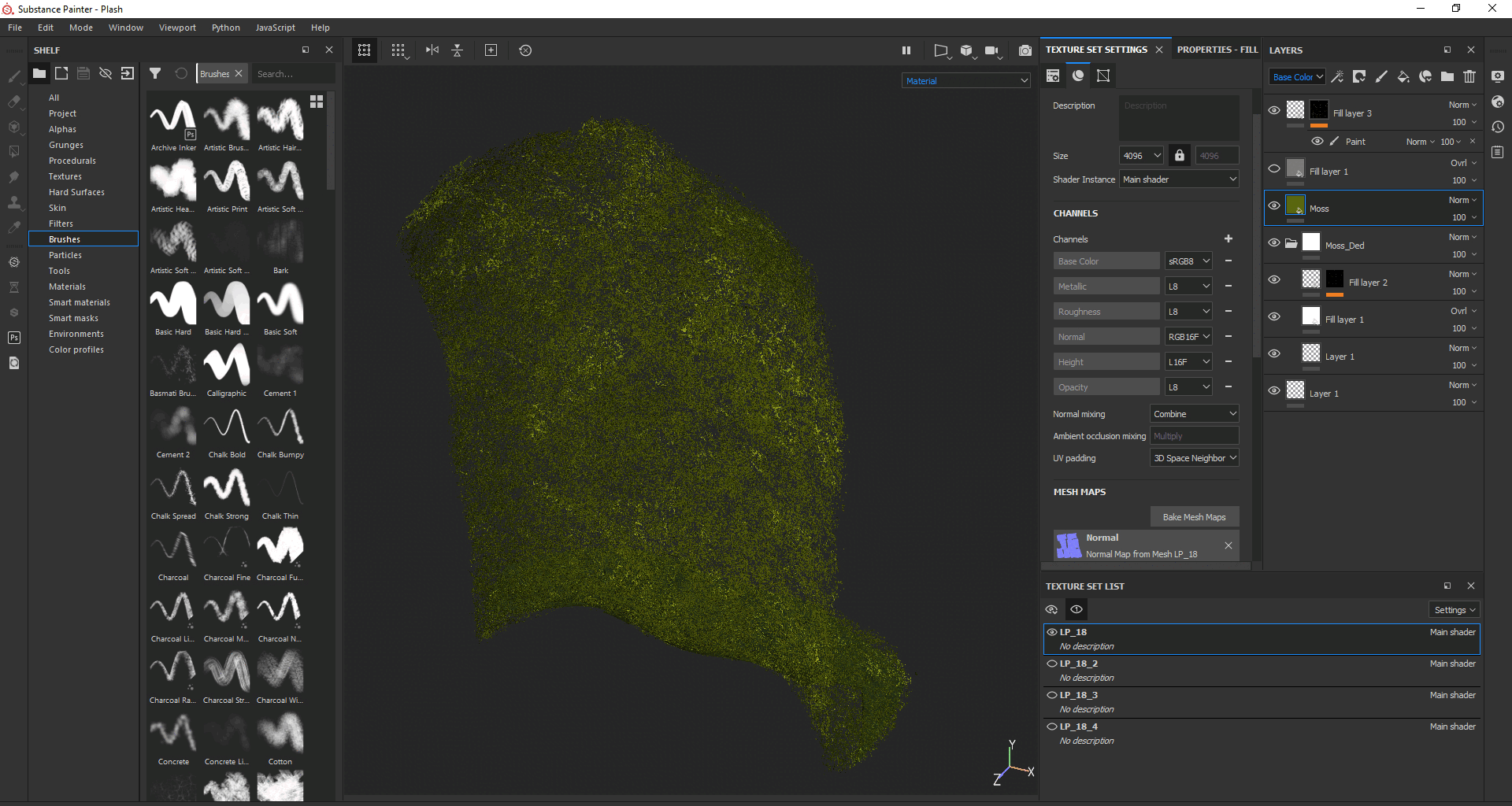
Task: Switch to the Properties - Fill tab
Action: pyautogui.click(x=1217, y=50)
